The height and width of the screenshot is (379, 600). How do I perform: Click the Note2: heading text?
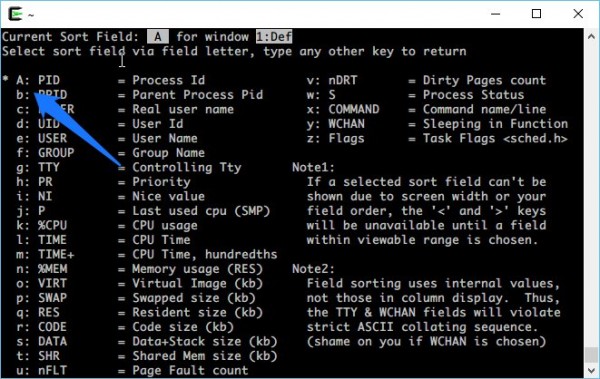point(313,269)
